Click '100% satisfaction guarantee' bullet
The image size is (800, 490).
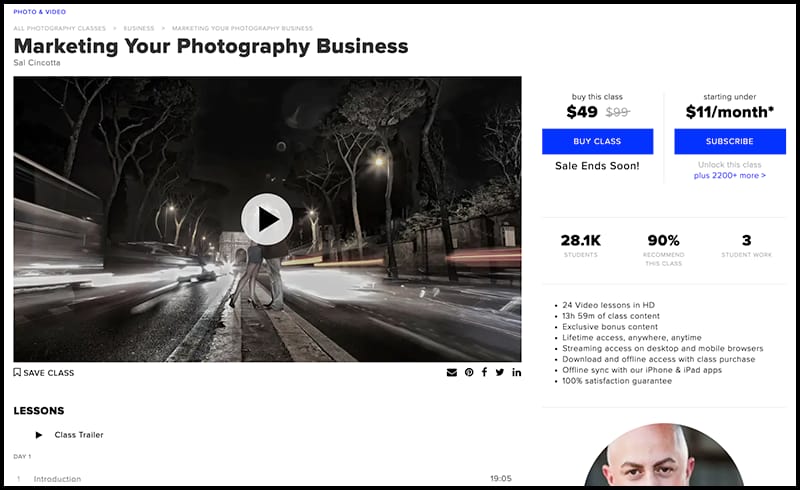[617, 381]
